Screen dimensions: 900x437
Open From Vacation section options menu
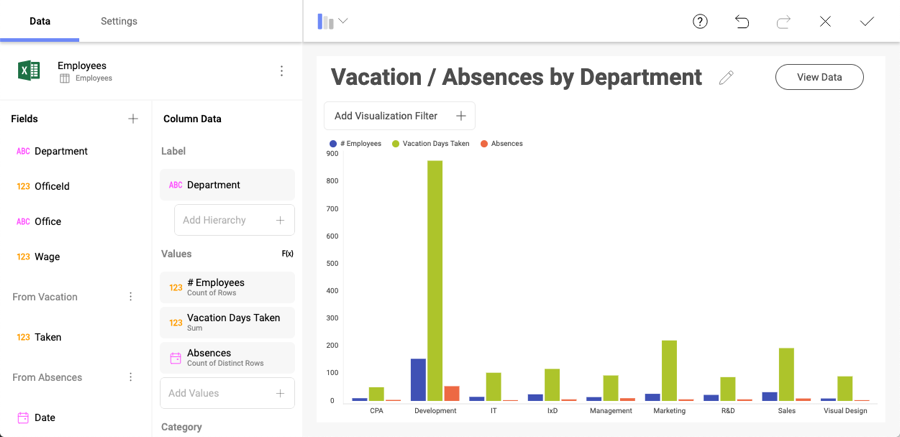pyautogui.click(x=130, y=297)
